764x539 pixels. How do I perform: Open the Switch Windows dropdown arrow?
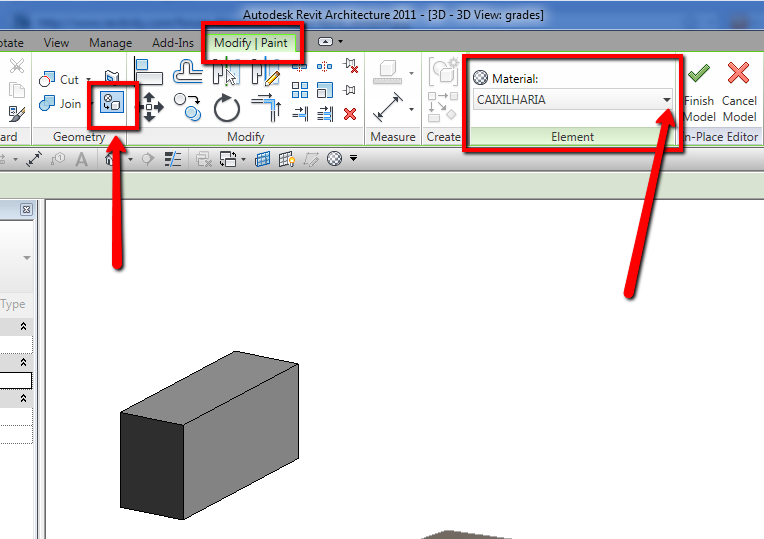[x=243, y=159]
